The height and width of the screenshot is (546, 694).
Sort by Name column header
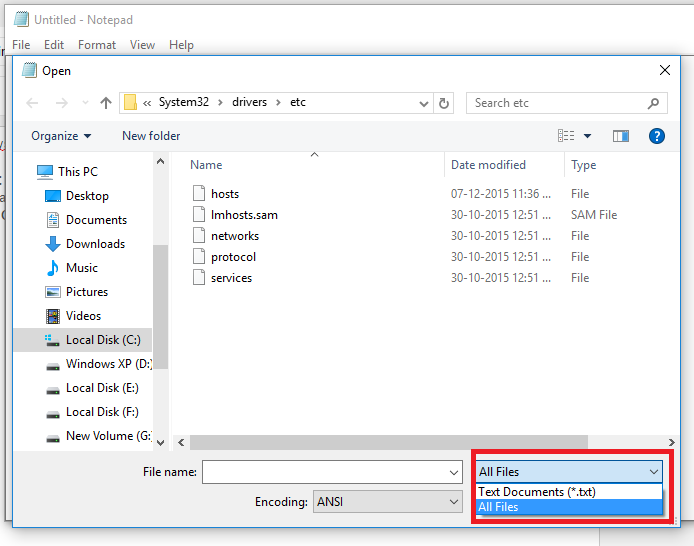point(206,165)
